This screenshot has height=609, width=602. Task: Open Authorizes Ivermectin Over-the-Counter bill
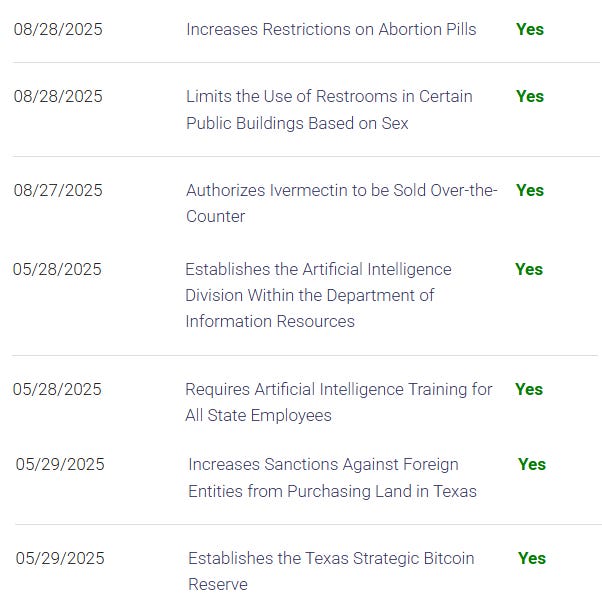[341, 203]
